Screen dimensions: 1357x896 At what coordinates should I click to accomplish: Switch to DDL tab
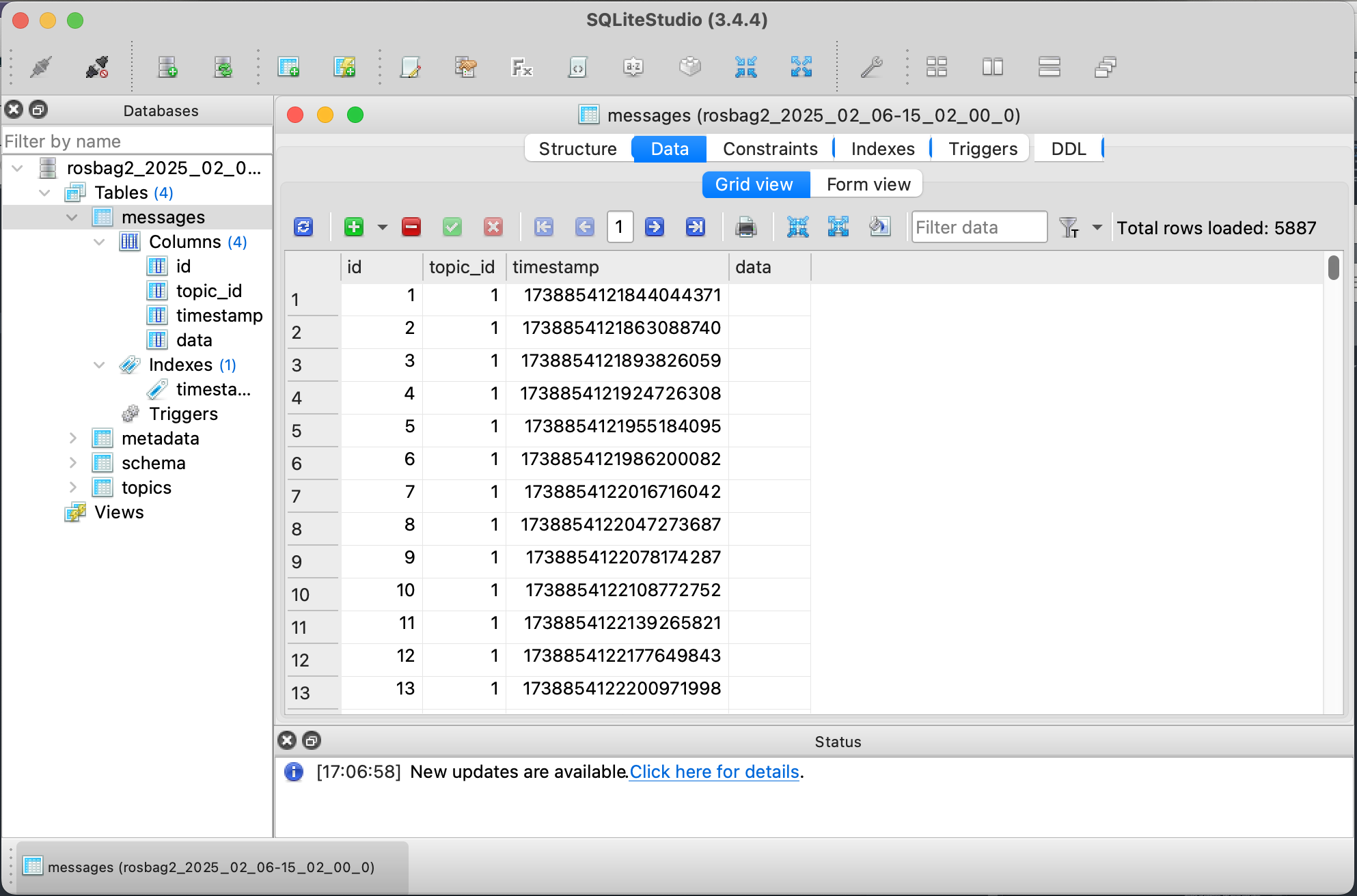click(x=1069, y=149)
